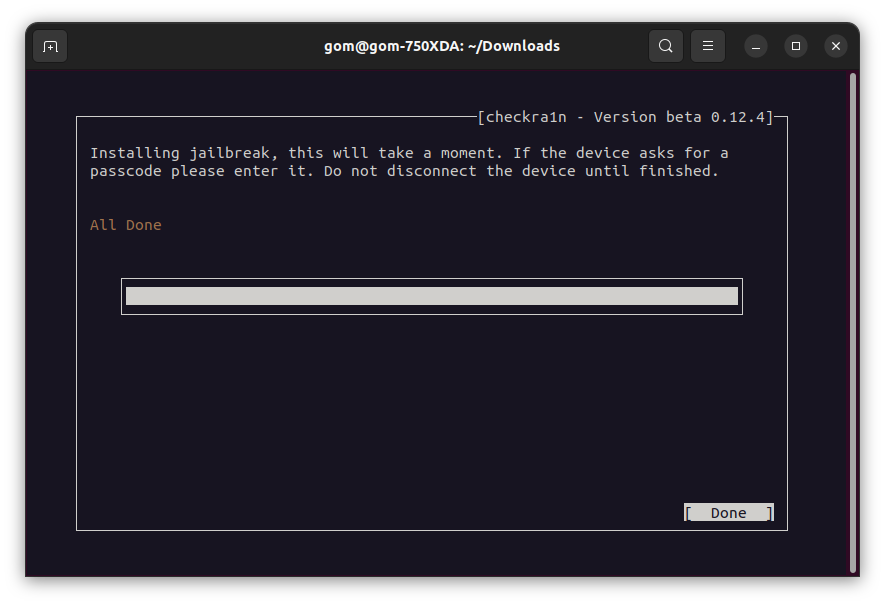Image resolution: width=885 pixels, height=605 pixels.
Task: Close the terminal window
Action: [836, 46]
